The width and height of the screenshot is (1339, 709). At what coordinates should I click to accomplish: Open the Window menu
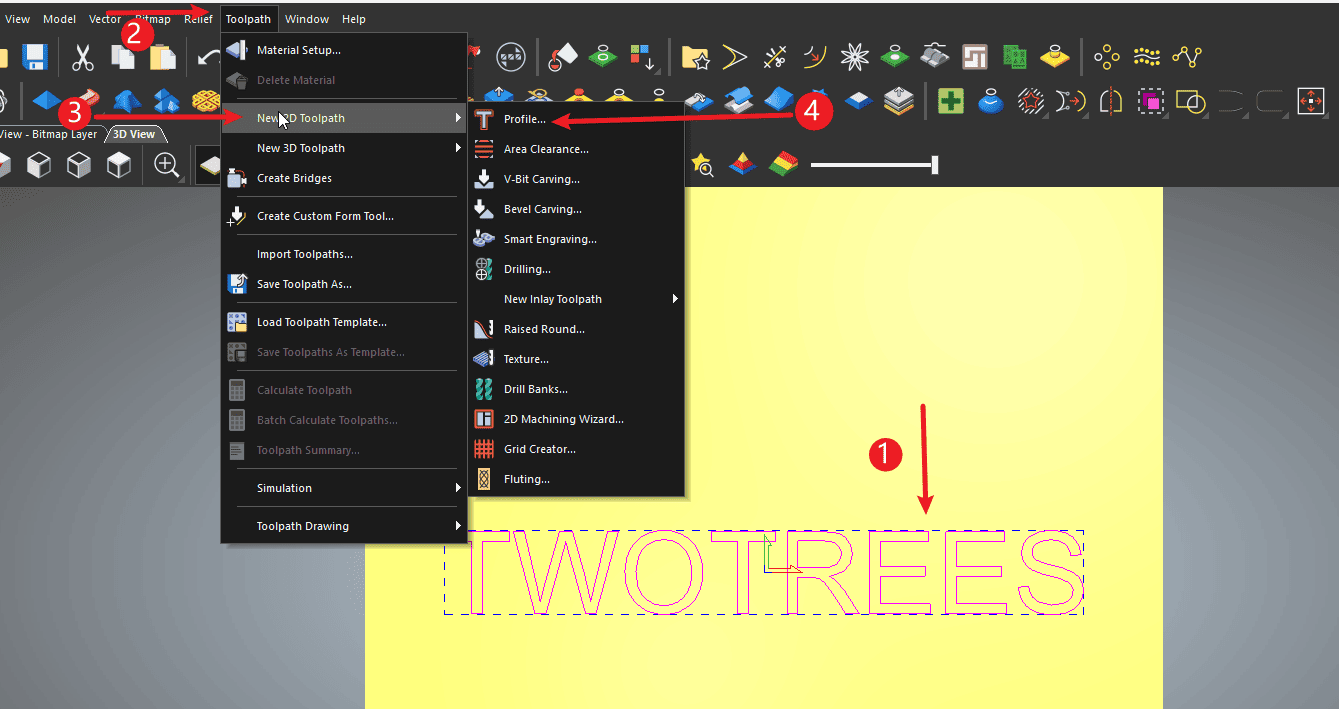[306, 19]
